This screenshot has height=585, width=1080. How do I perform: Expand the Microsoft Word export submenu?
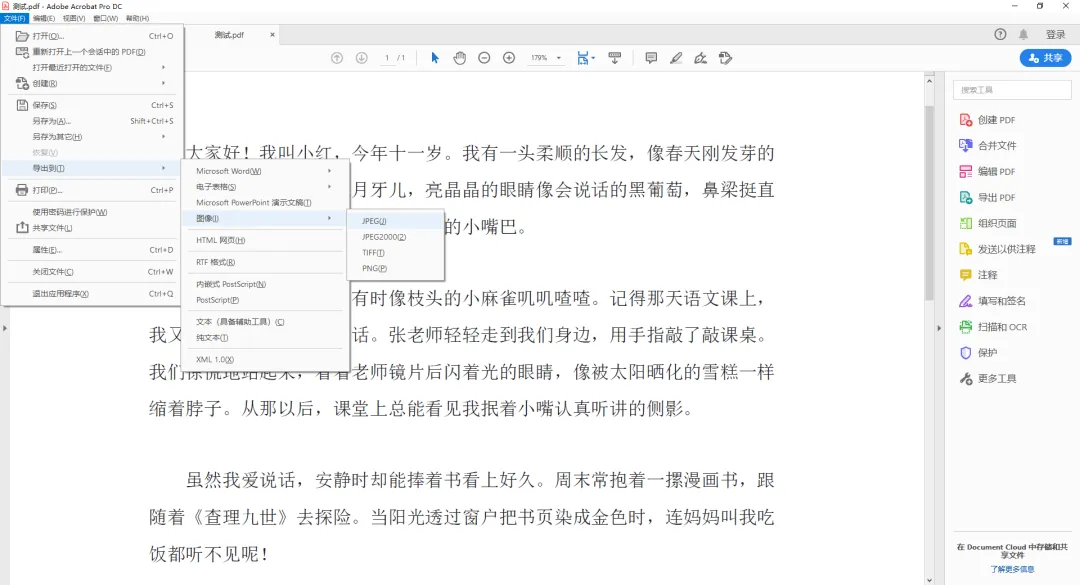[x=329, y=171]
